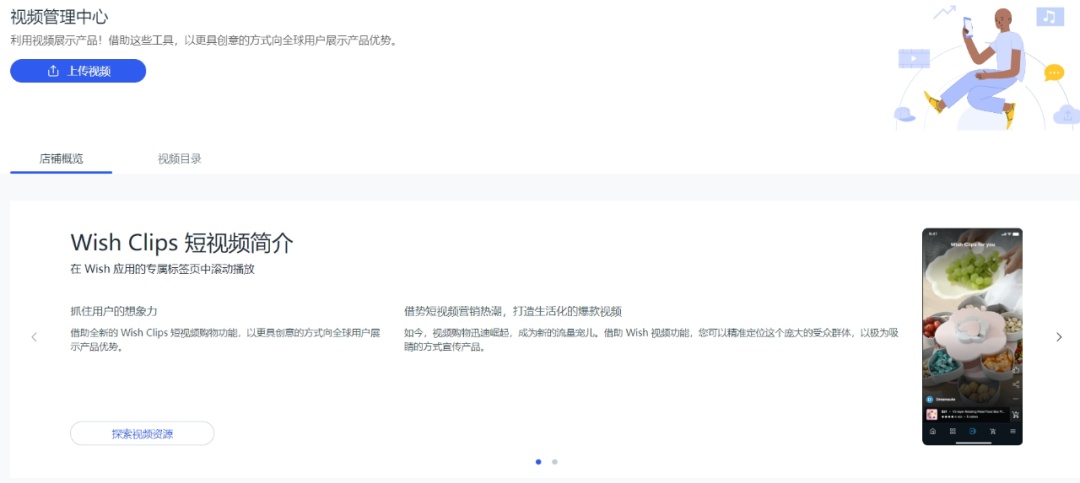This screenshot has height=483, width=1080.
Task: Go to previous carousel slide arrow
Action: tap(34, 337)
